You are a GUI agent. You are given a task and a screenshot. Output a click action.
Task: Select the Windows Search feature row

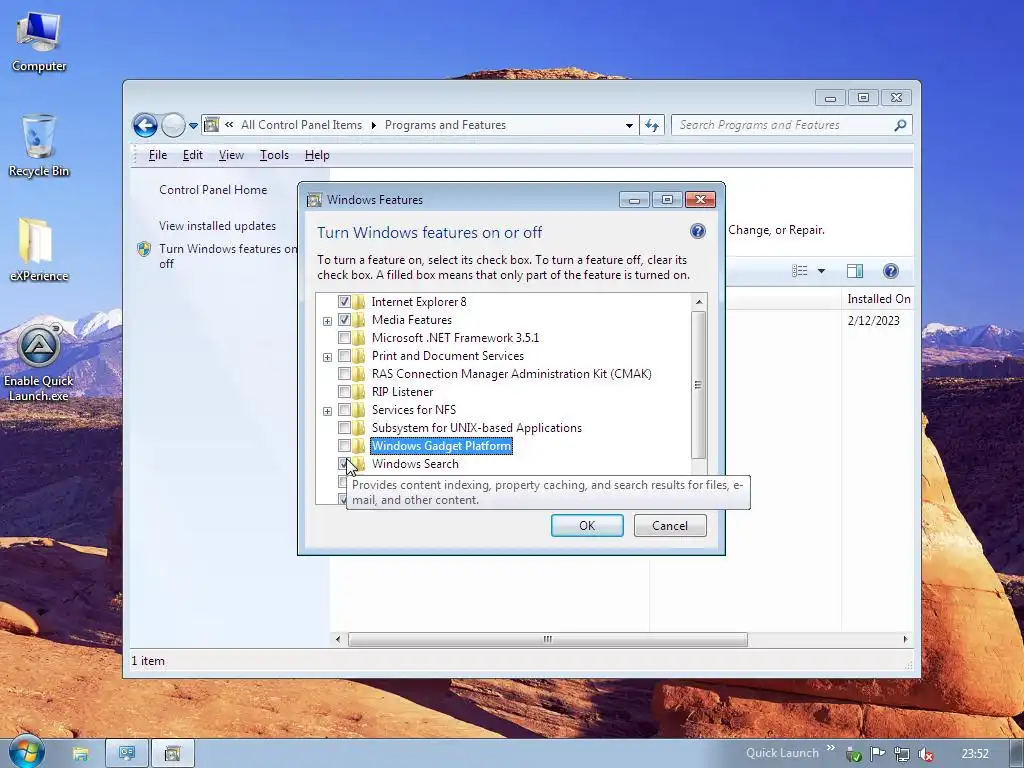point(415,464)
